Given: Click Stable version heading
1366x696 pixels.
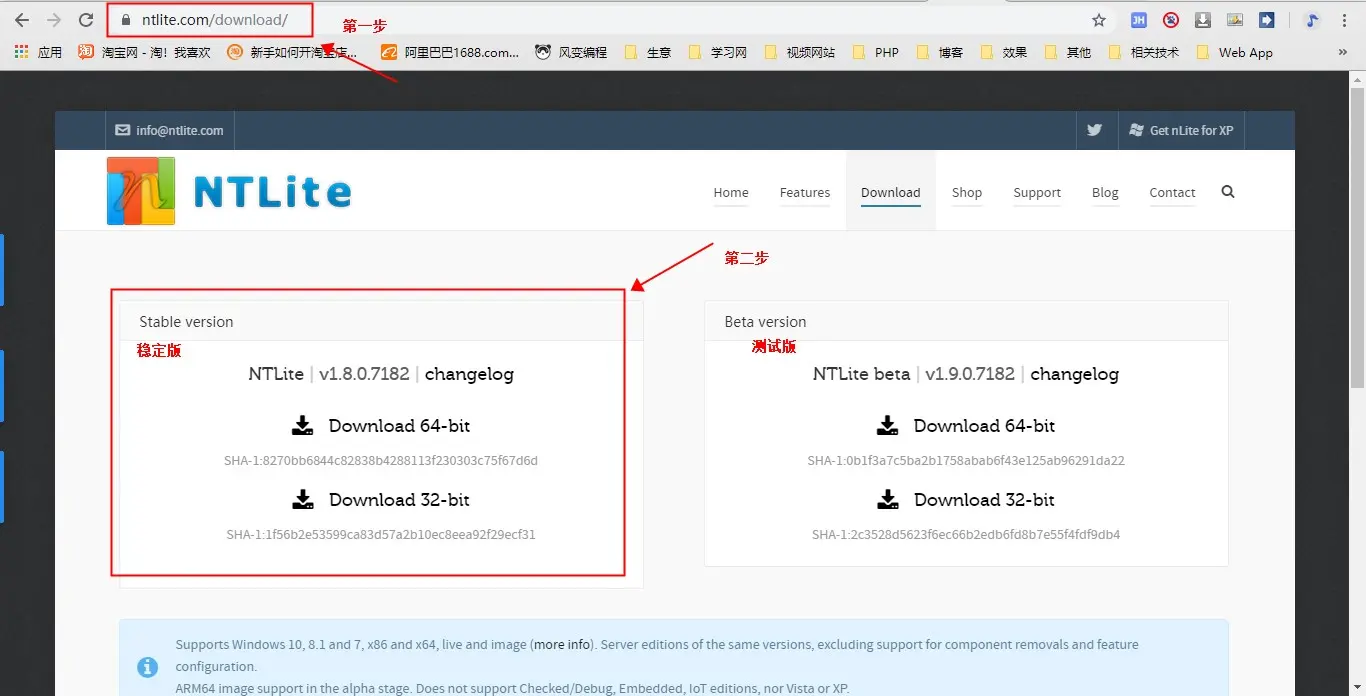Looking at the screenshot, I should pyautogui.click(x=186, y=322).
